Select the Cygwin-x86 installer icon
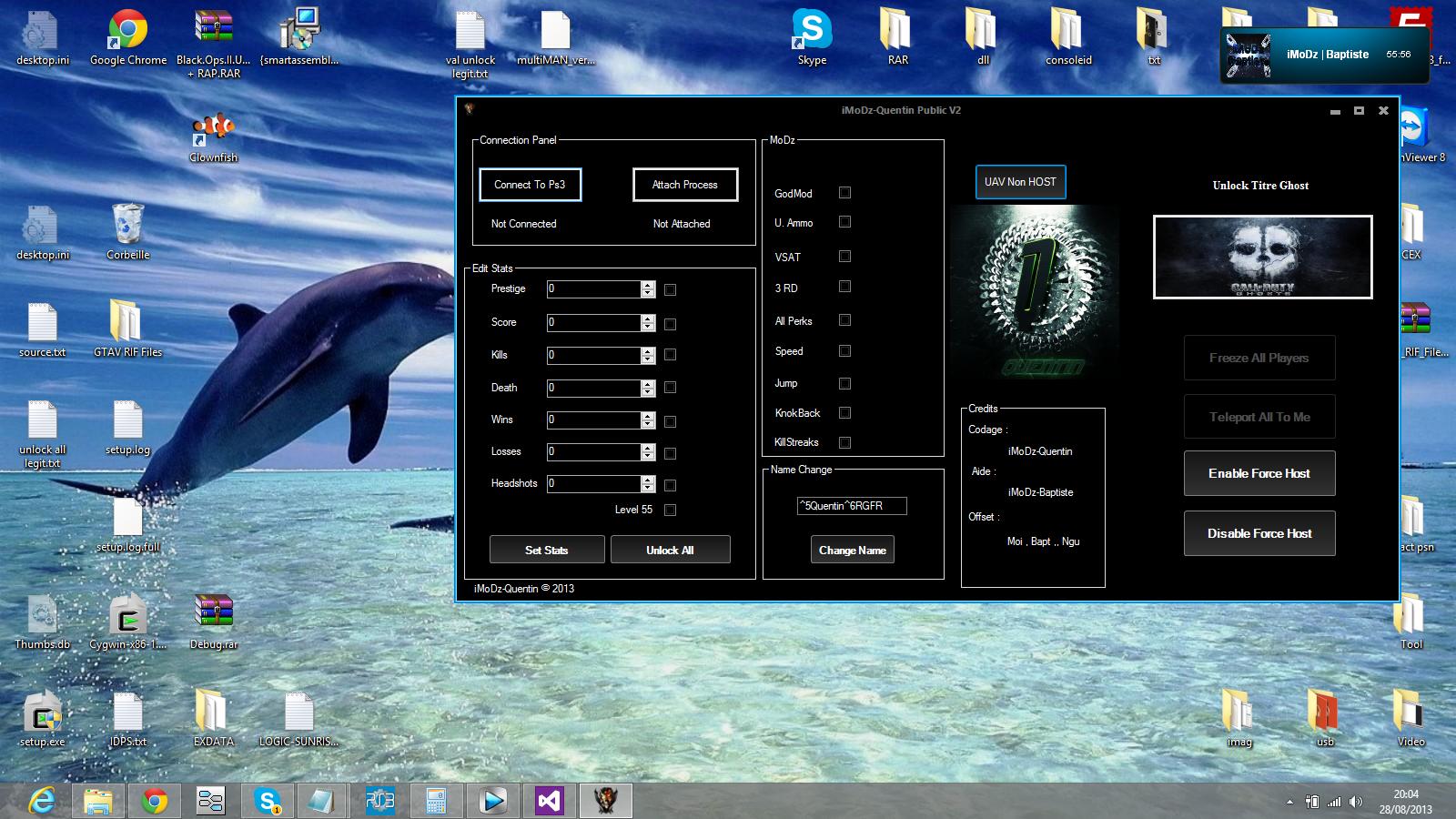The image size is (1456, 819). pos(128,623)
